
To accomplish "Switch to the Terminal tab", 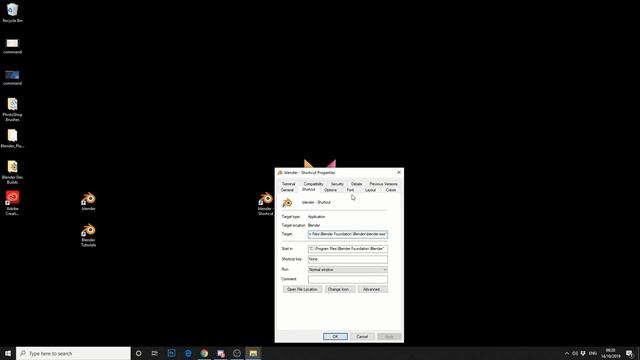I will tap(289, 184).
